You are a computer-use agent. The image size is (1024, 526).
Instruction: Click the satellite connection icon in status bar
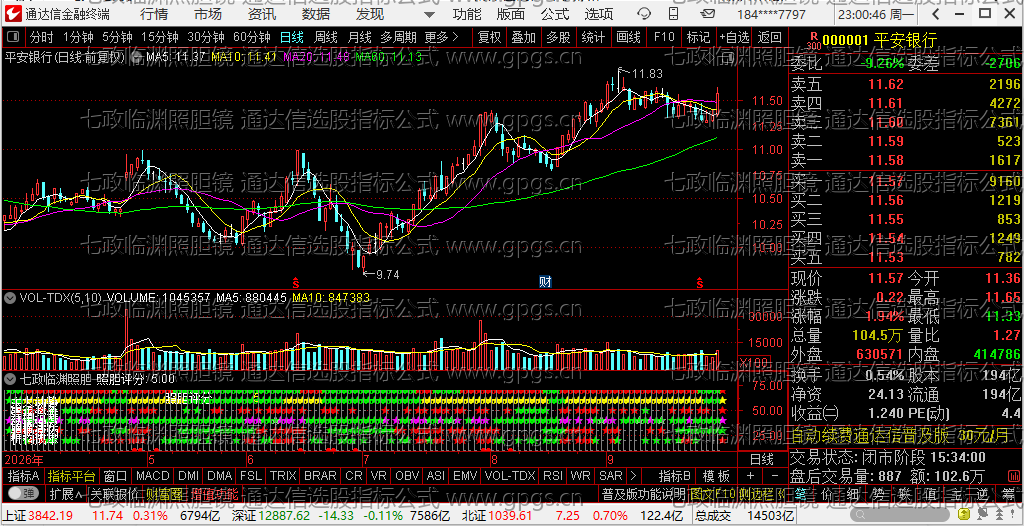[x=983, y=514]
